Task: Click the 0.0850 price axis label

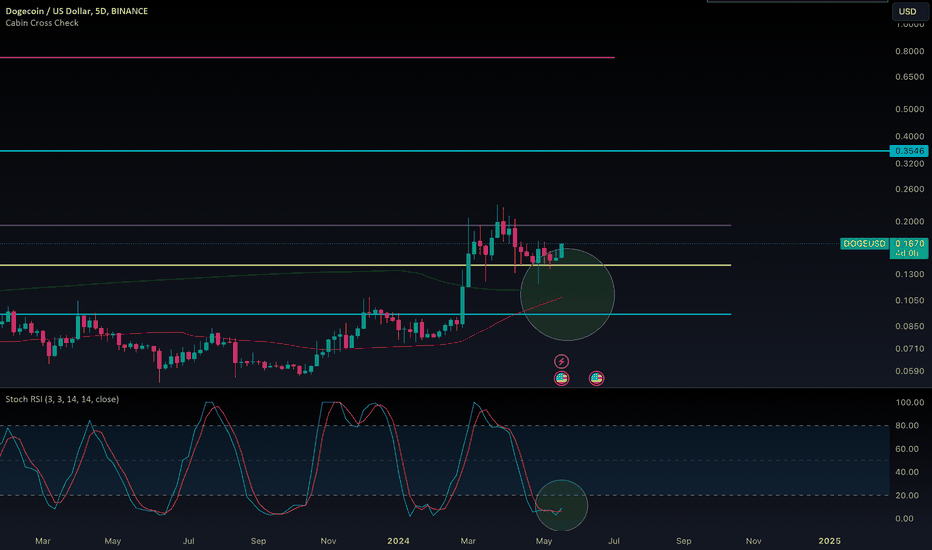Action: pos(909,326)
